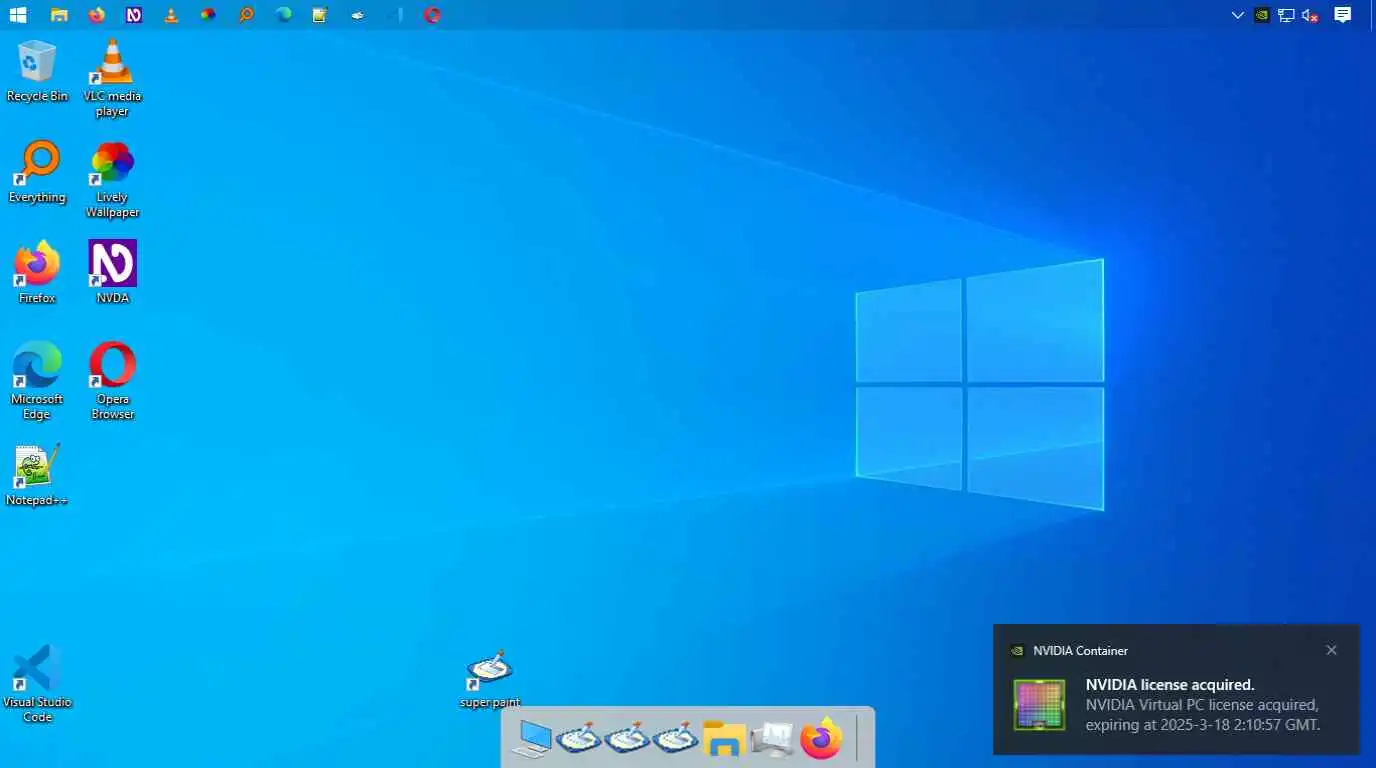Click the Notepad++ icon in the top taskbar
The width and height of the screenshot is (1376, 768).
(320, 15)
